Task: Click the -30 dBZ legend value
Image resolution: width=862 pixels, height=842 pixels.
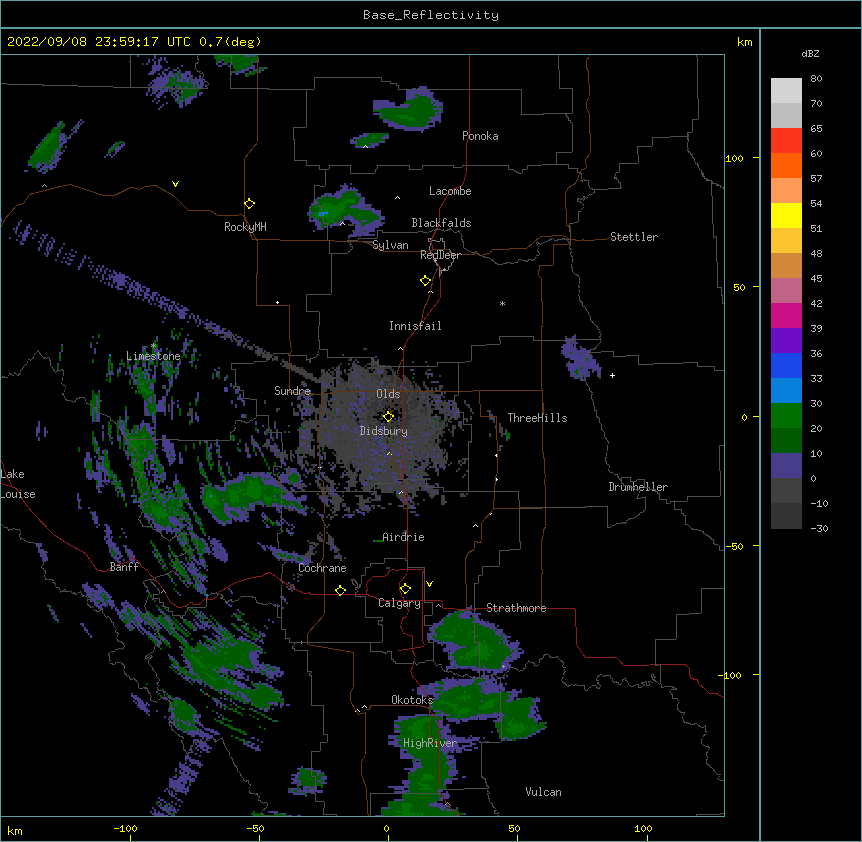Action: (x=819, y=528)
